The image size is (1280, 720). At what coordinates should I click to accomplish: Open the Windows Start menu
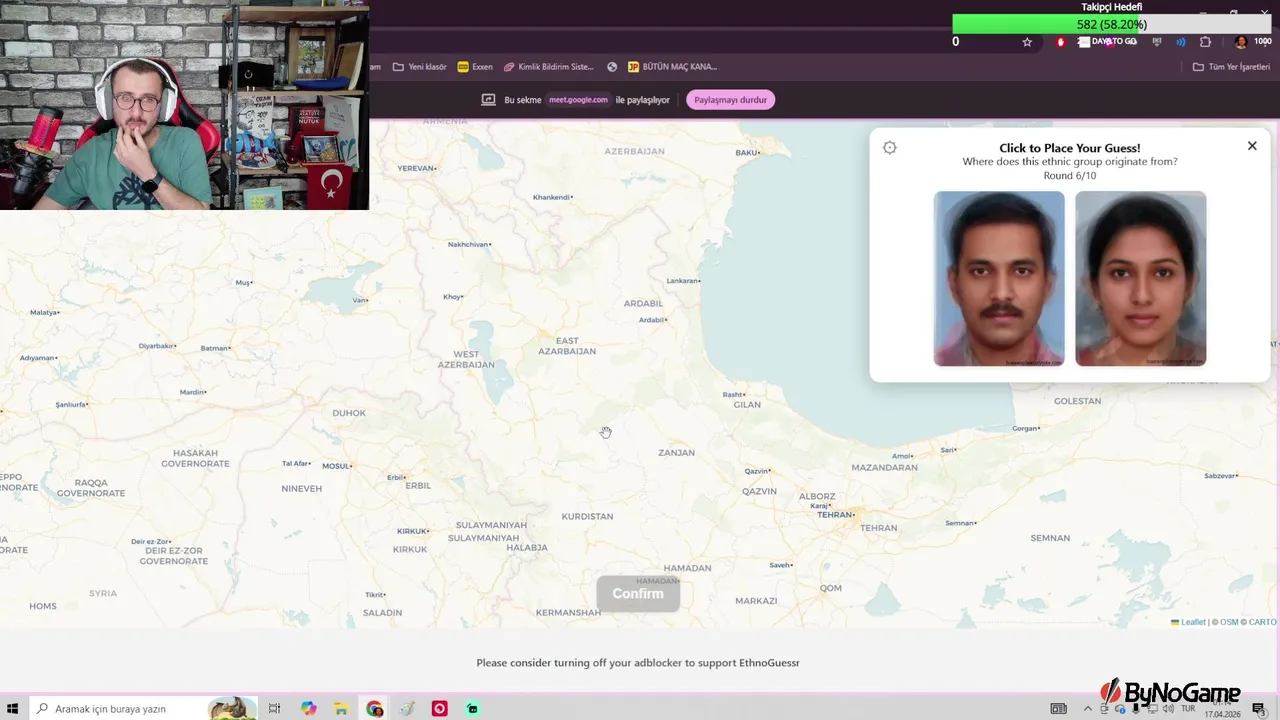pos(13,709)
